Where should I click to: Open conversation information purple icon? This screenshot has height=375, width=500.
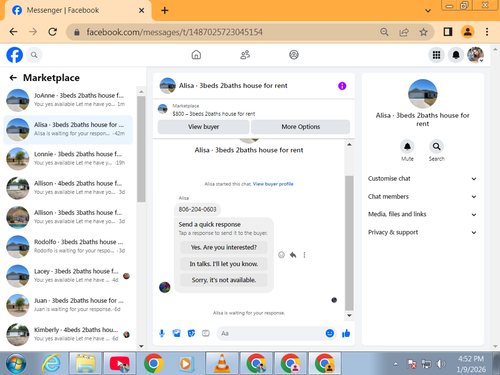click(342, 86)
